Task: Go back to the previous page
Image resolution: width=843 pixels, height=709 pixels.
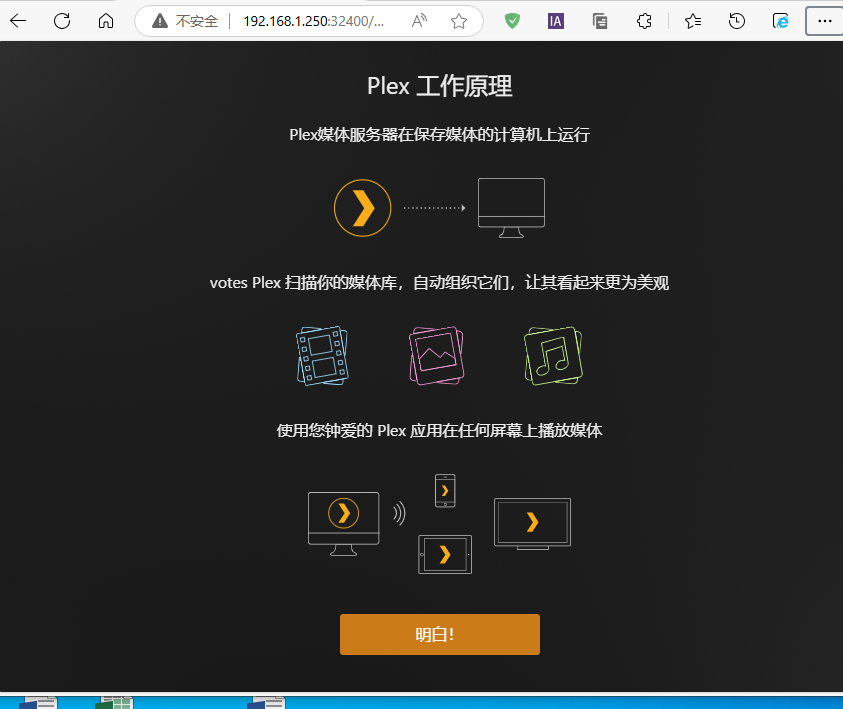Action: pos(18,21)
